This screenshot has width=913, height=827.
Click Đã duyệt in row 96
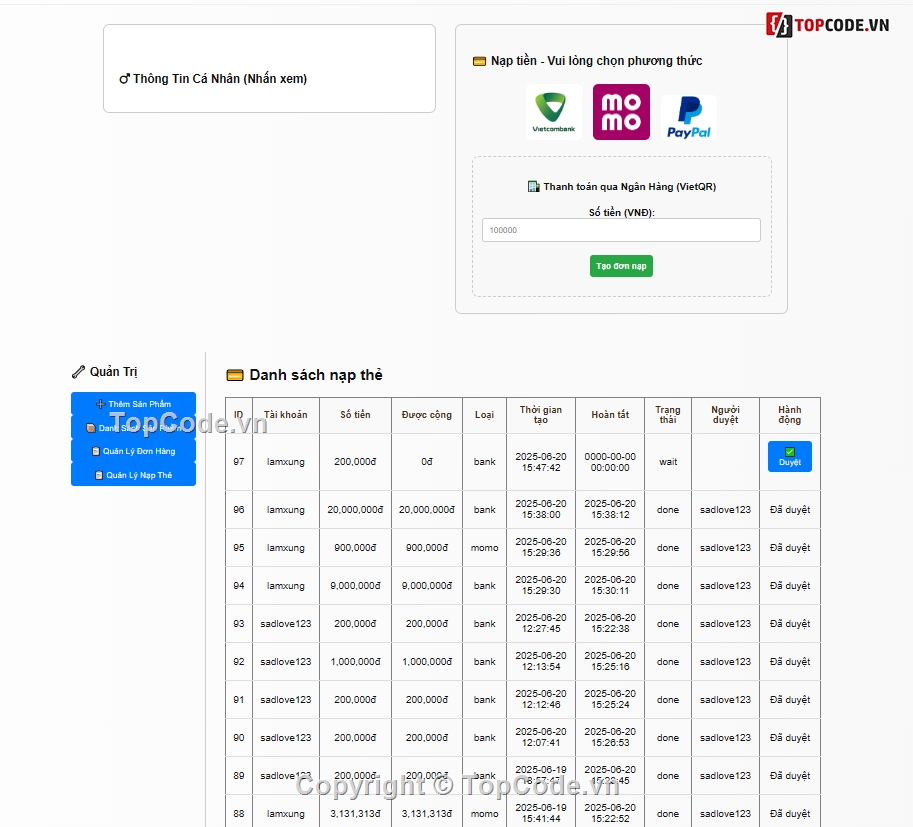pyautogui.click(x=790, y=510)
